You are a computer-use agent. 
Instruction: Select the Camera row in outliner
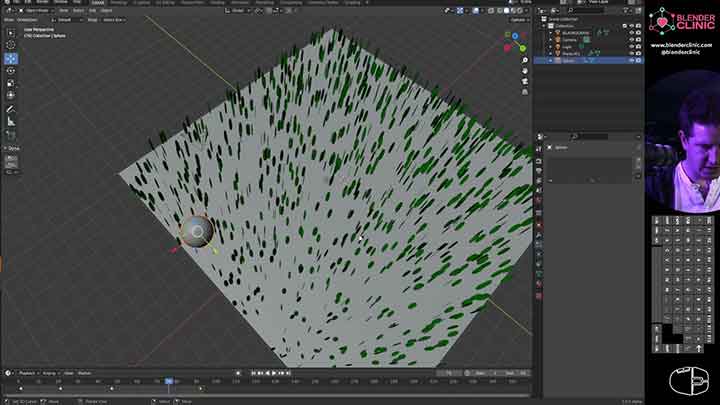coord(588,40)
